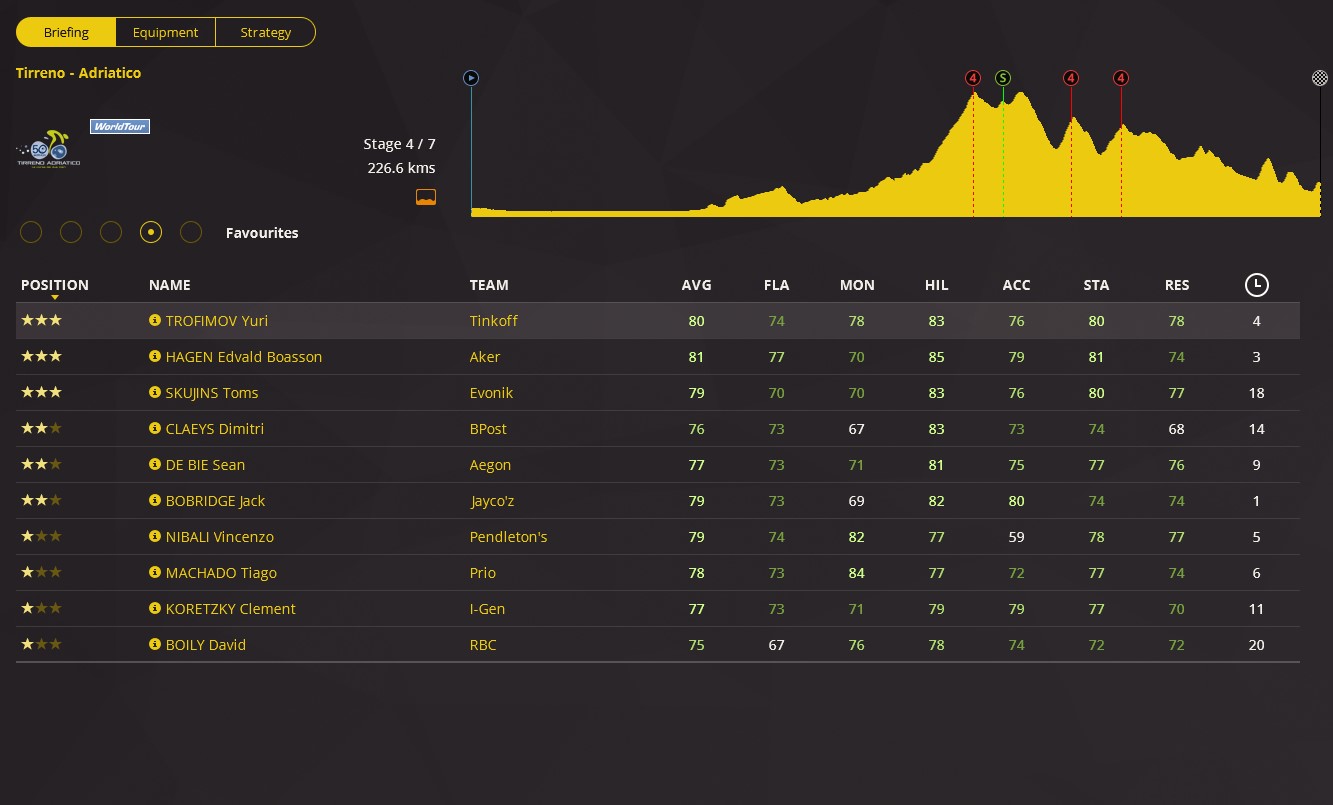This screenshot has height=805, width=1333.
Task: Sort by NAME column header
Action: pyautogui.click(x=169, y=285)
